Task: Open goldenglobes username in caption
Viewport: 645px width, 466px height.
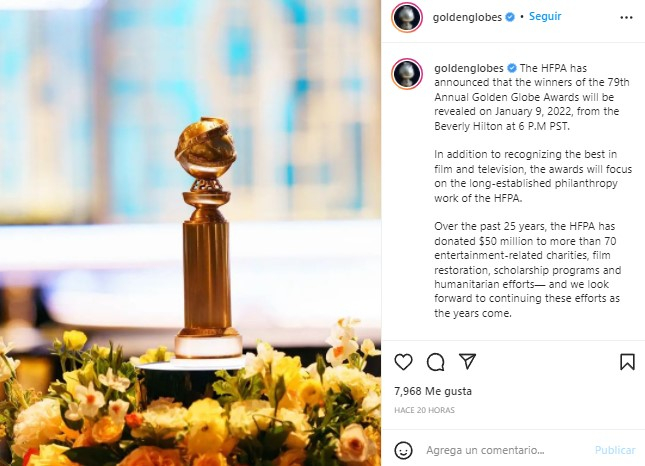Action: [x=469, y=68]
